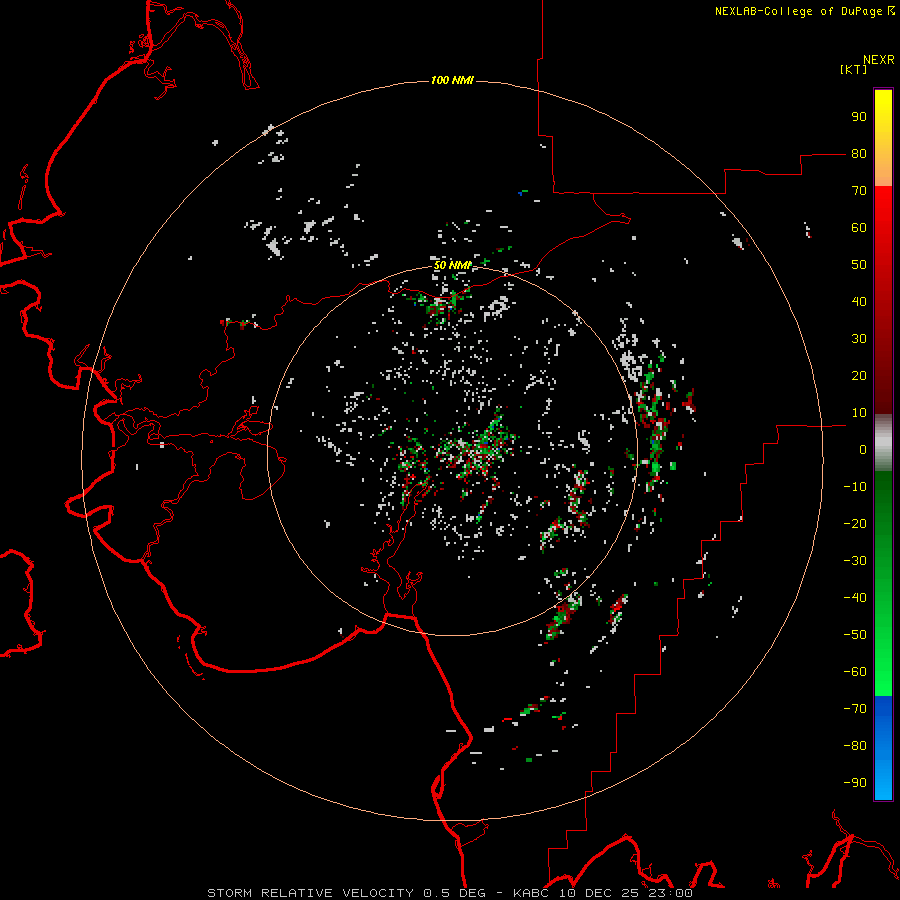Screen dimensions: 900x900
Task: Click the 20 value on velocity scale
Action: (x=859, y=376)
